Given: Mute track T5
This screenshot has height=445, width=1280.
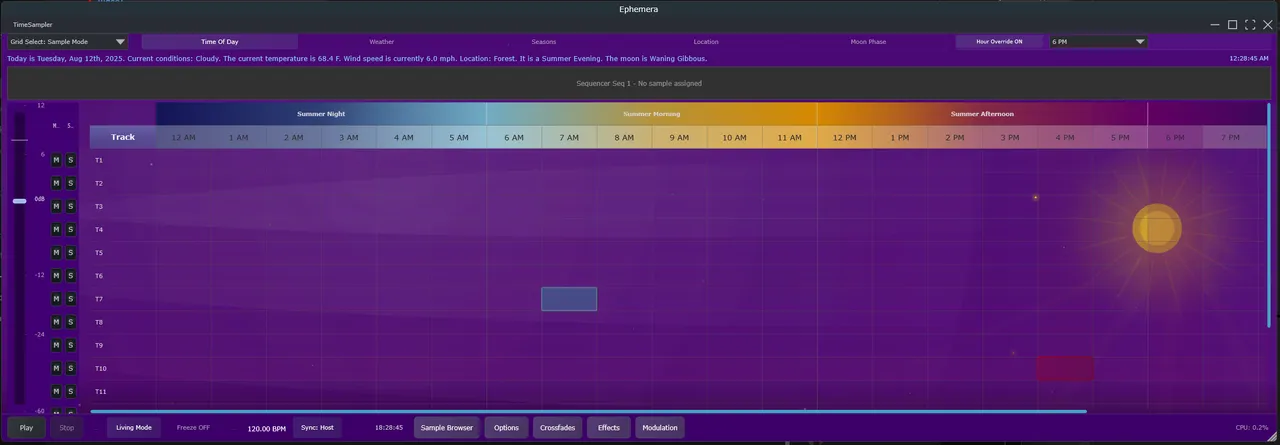Looking at the screenshot, I should (x=56, y=253).
